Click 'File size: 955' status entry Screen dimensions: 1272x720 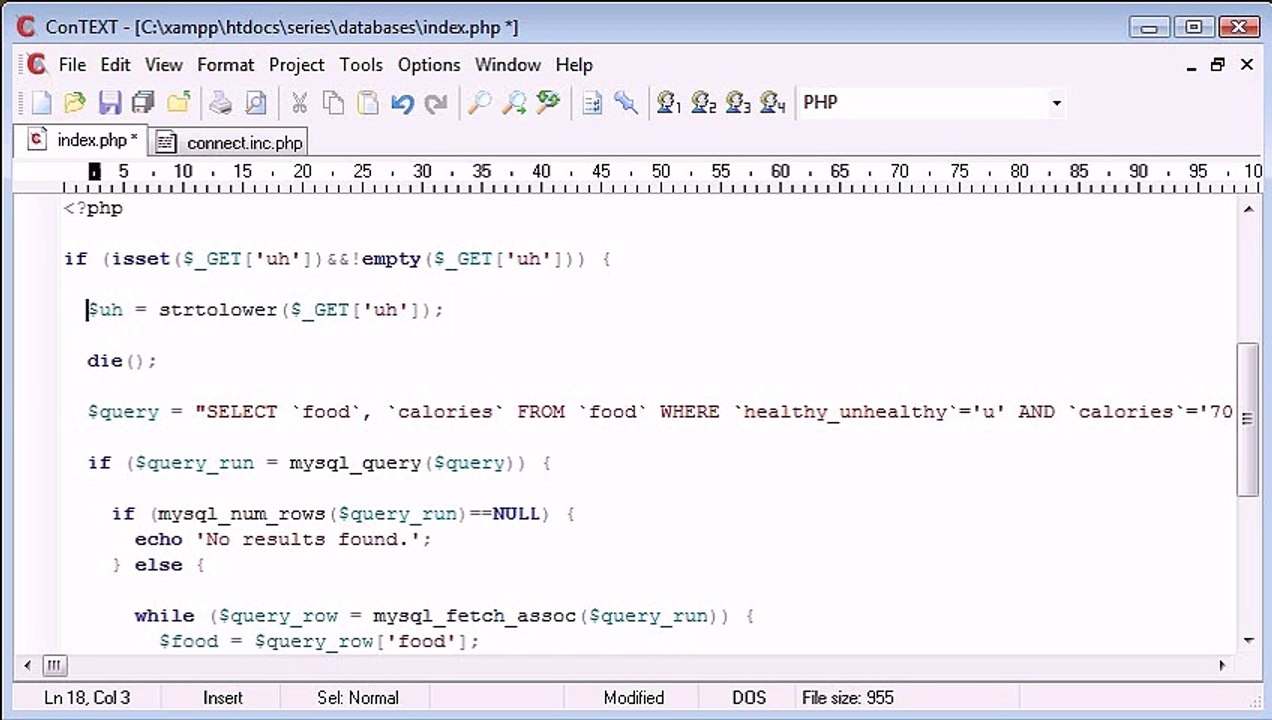pos(848,697)
